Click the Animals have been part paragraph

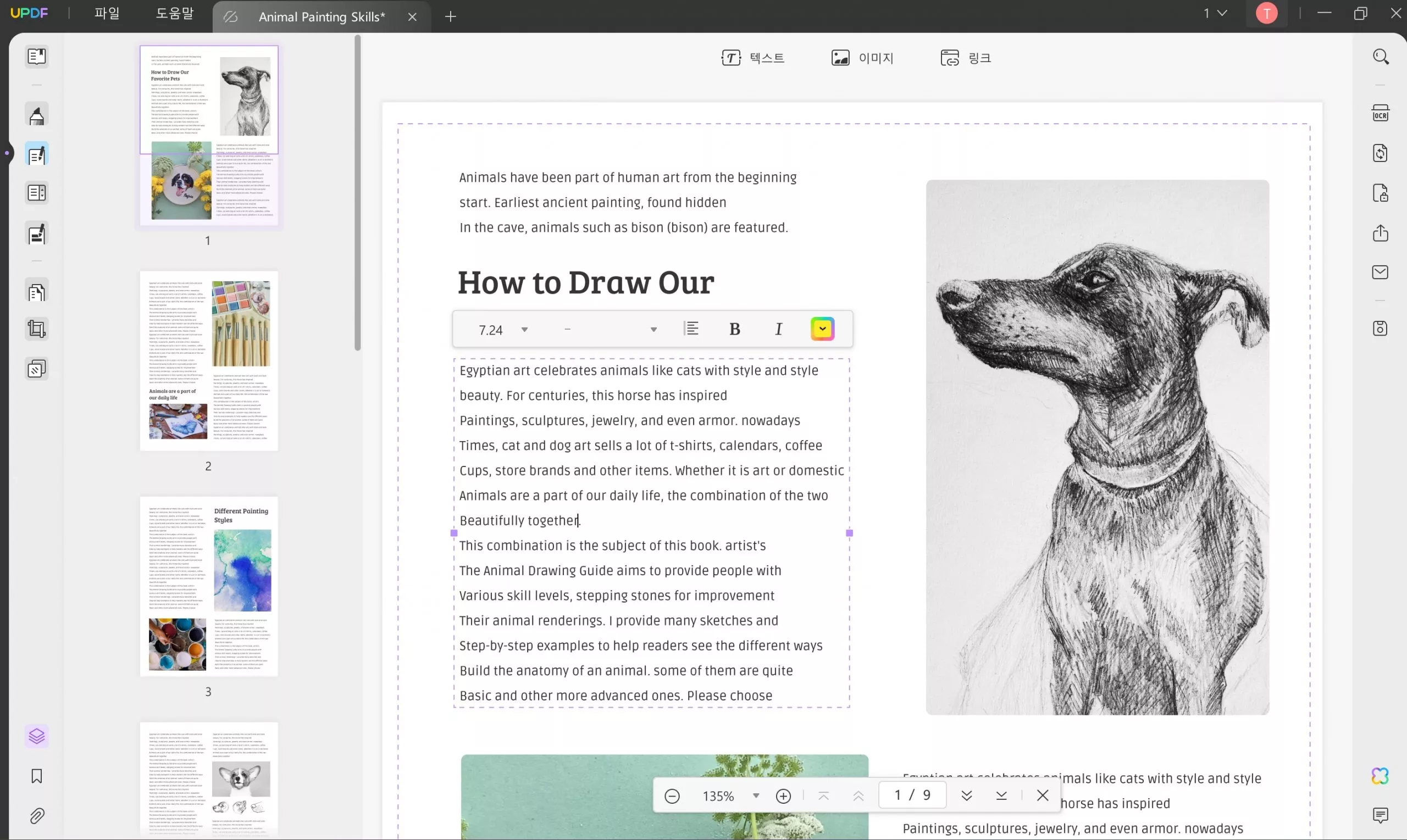[x=627, y=203]
